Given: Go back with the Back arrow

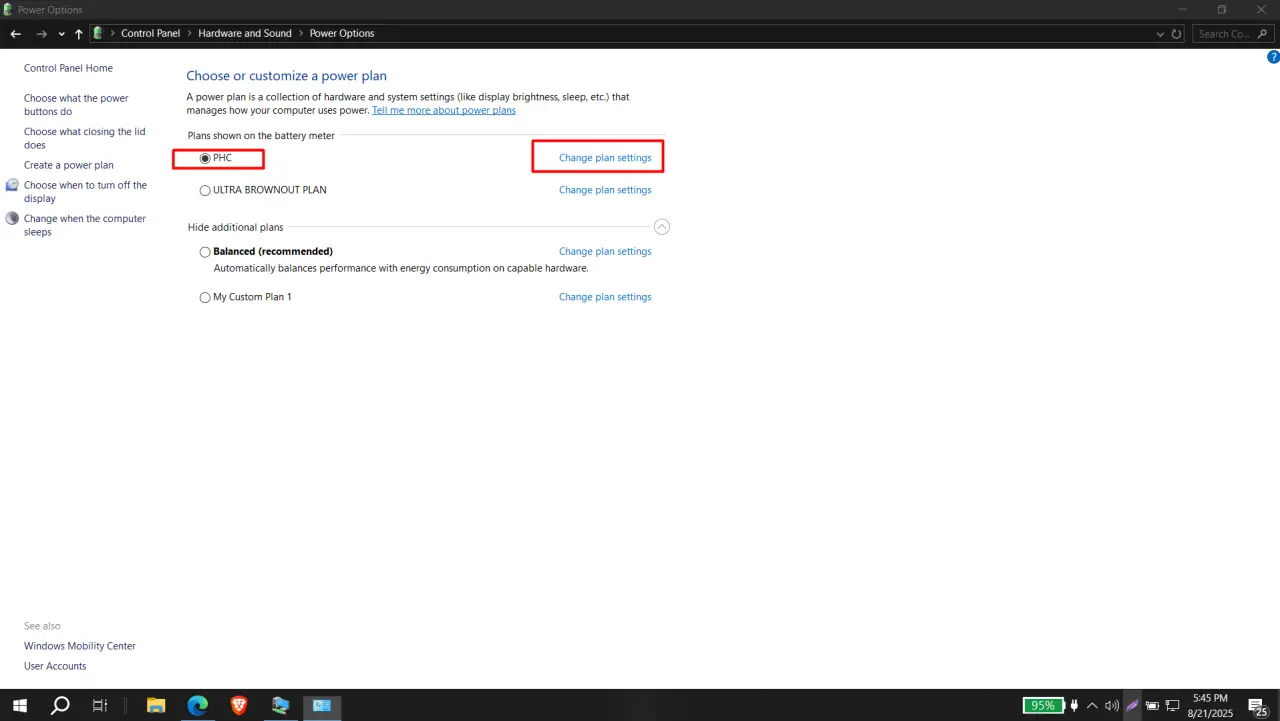Looking at the screenshot, I should 15,33.
